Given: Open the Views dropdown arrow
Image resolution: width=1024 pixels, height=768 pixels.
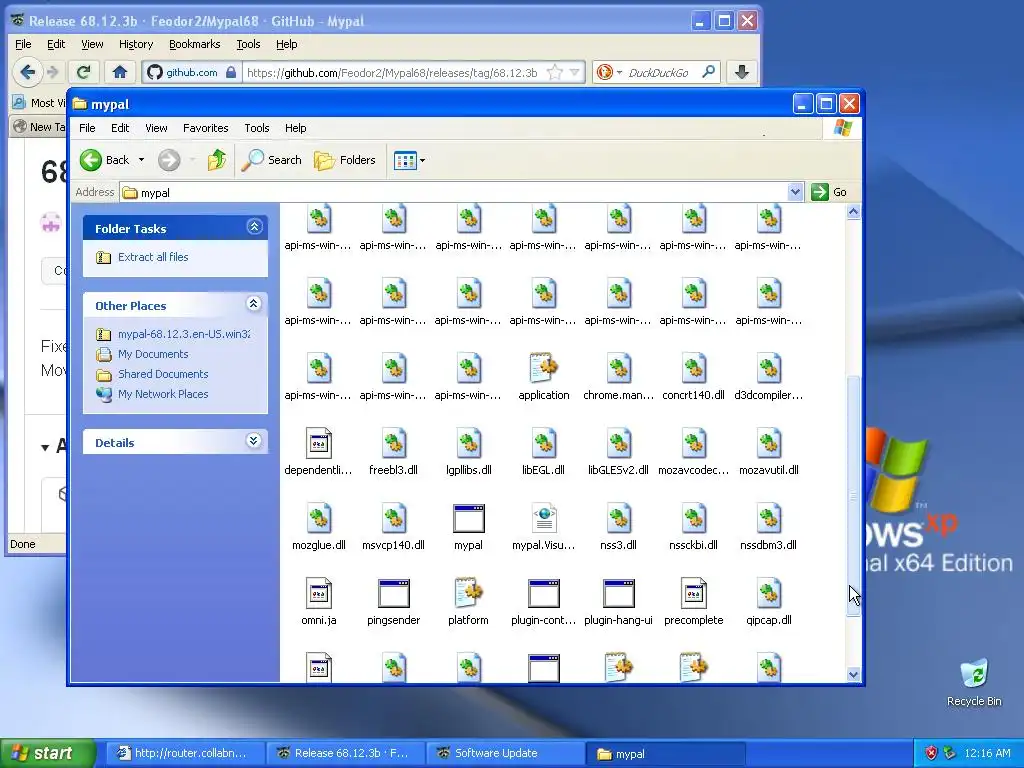Looking at the screenshot, I should click(423, 160).
